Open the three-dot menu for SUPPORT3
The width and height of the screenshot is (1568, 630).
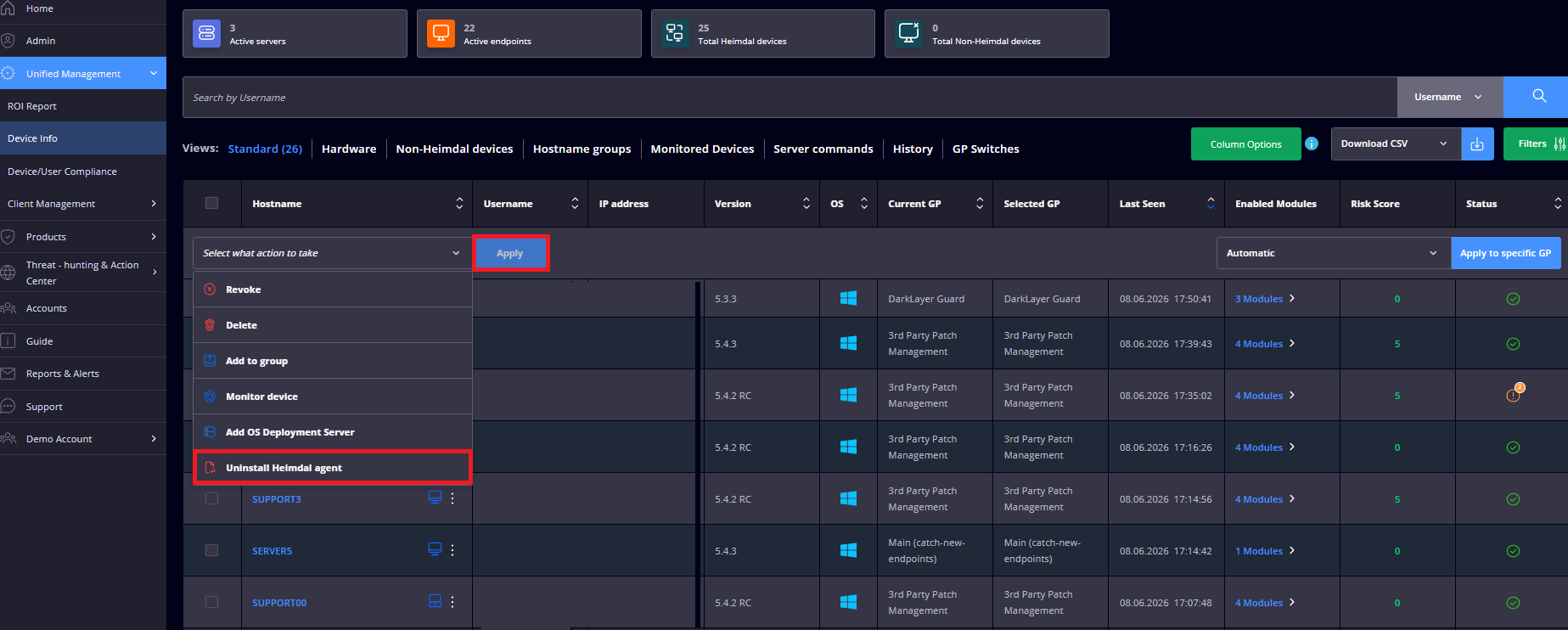(452, 498)
